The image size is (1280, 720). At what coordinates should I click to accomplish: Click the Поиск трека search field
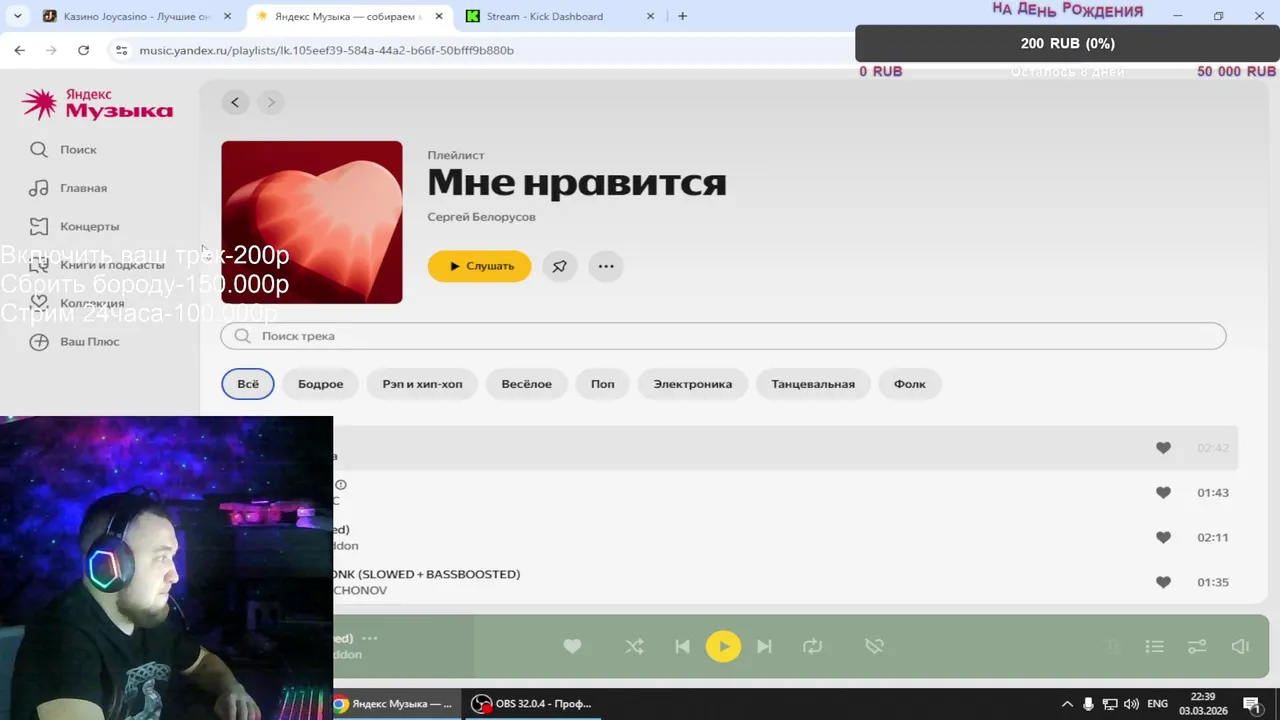(x=723, y=336)
